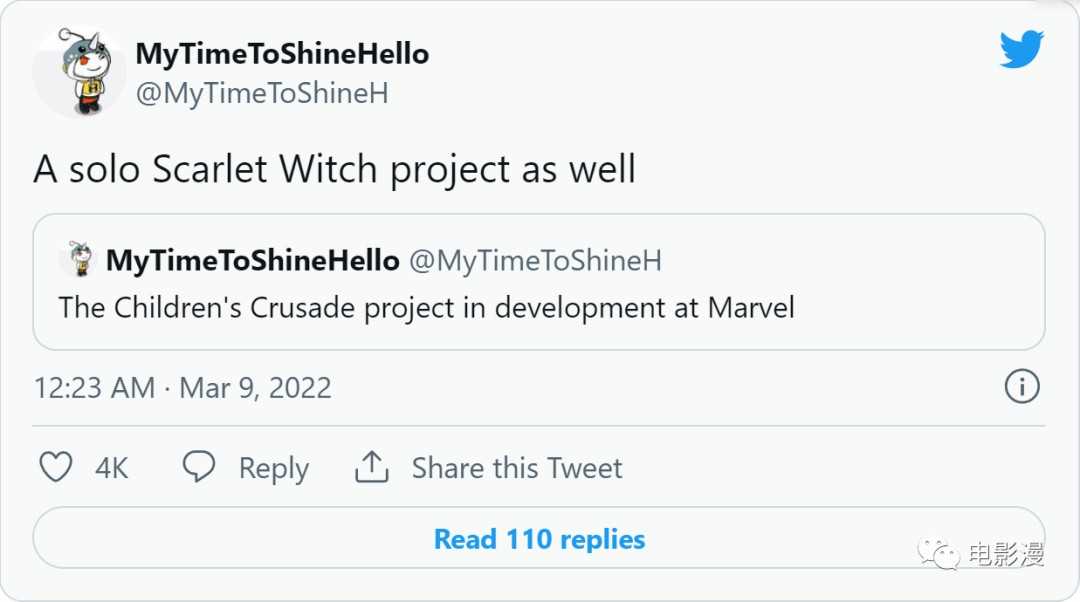Click the quoted tweet's @MyTimeToShineH handle
This screenshot has height=602, width=1080.
[x=535, y=261]
